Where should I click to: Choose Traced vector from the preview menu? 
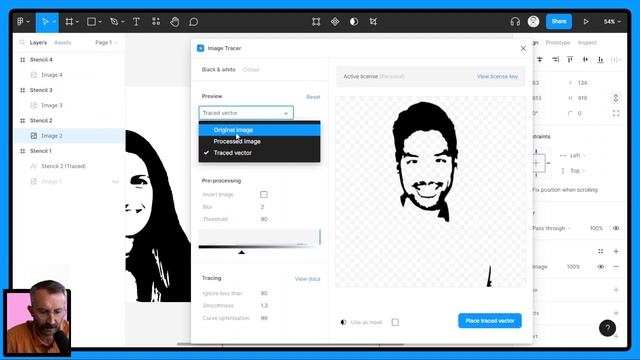point(260,153)
